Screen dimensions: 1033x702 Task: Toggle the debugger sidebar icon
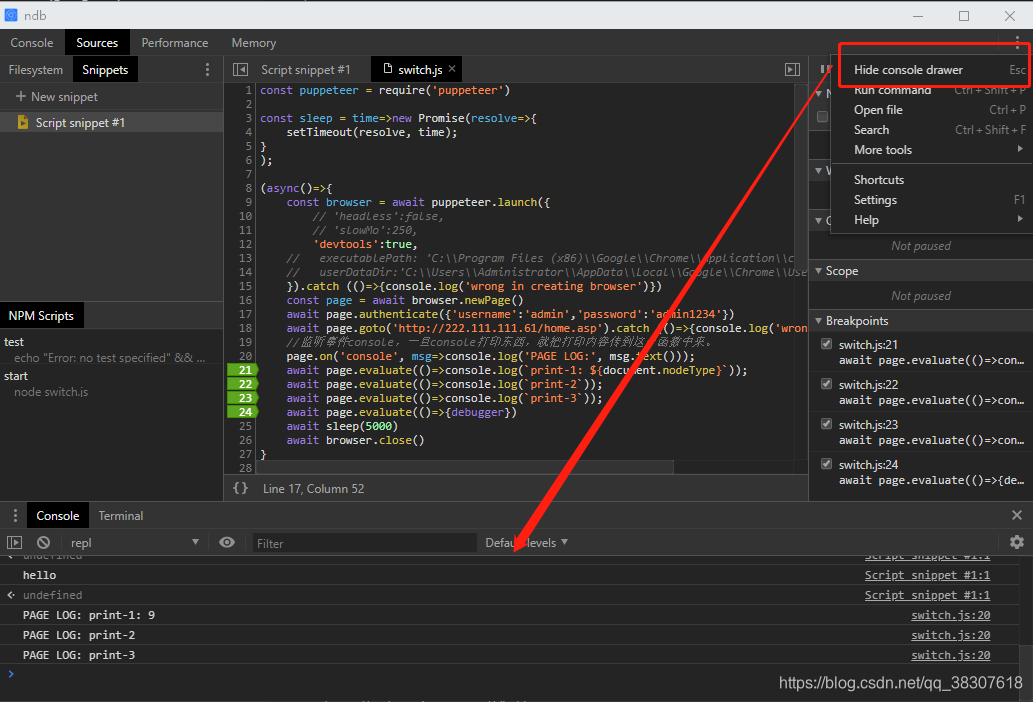[x=793, y=70]
